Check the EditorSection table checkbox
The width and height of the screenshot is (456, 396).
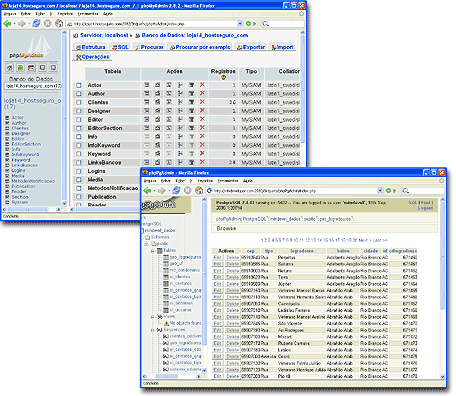[79, 128]
